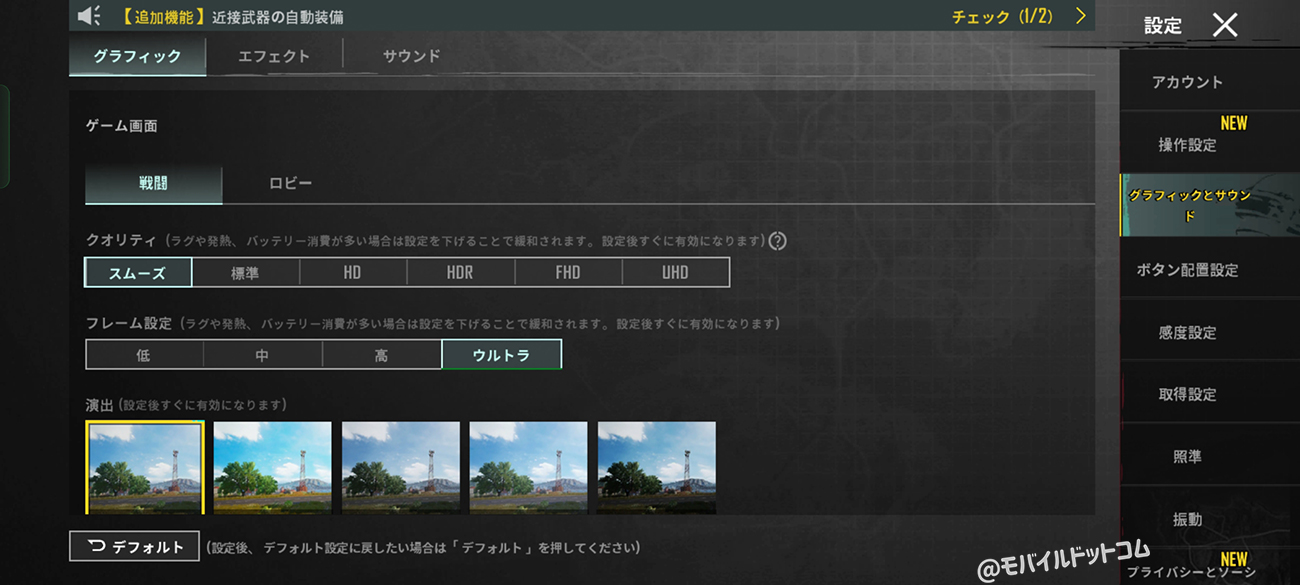
Task: Set quality to 標準
Action: tap(245, 273)
